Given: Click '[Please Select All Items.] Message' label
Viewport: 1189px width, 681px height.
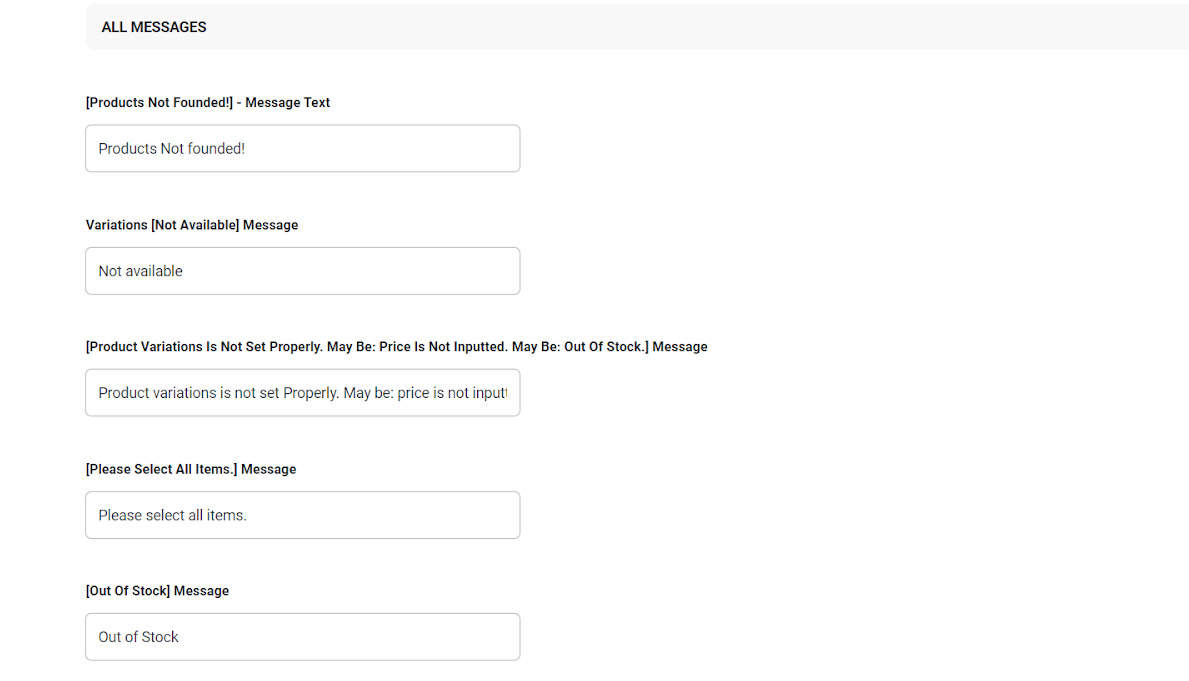Looking at the screenshot, I should click(191, 469).
